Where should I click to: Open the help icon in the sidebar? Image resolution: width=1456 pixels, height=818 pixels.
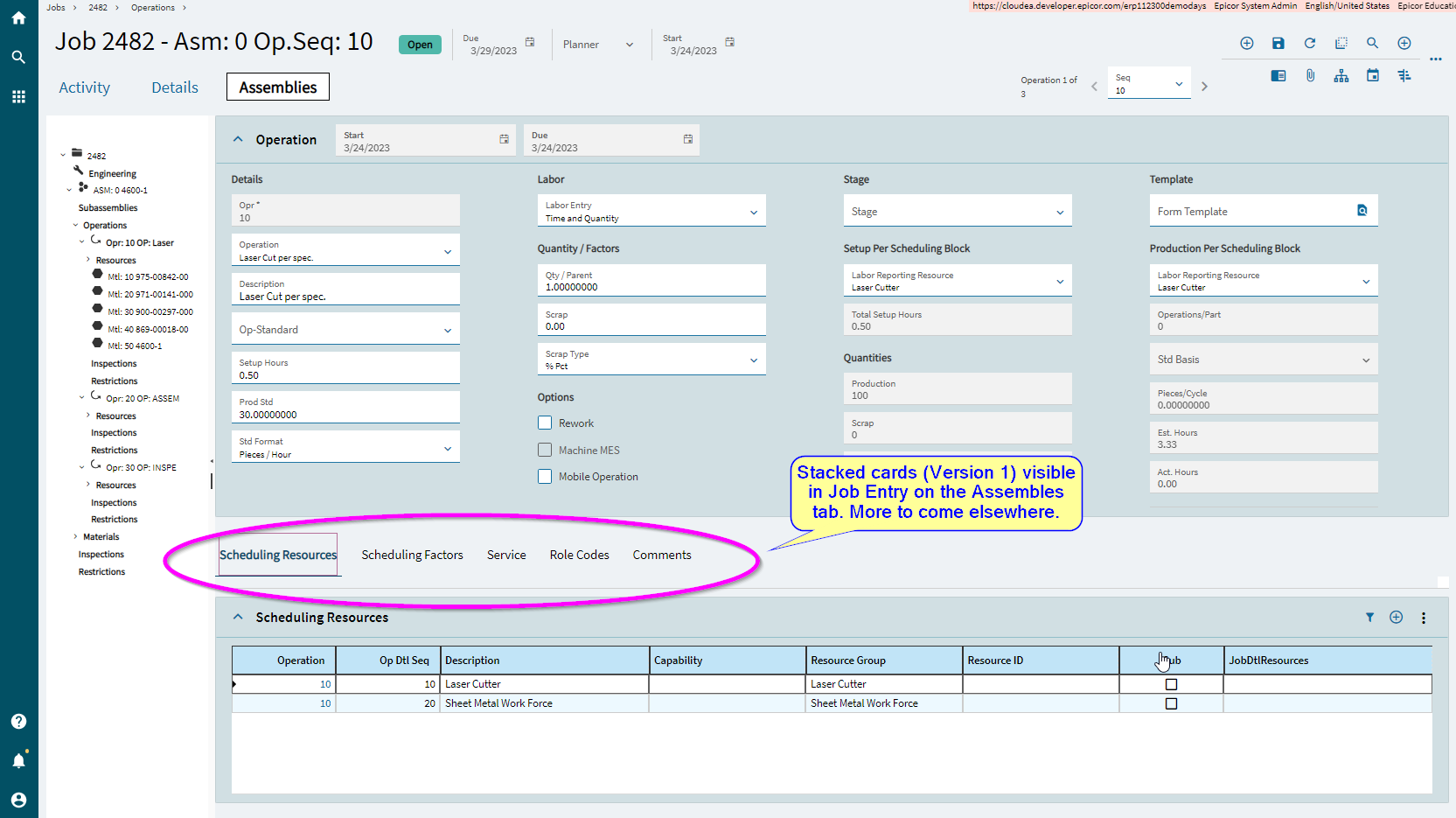[18, 722]
